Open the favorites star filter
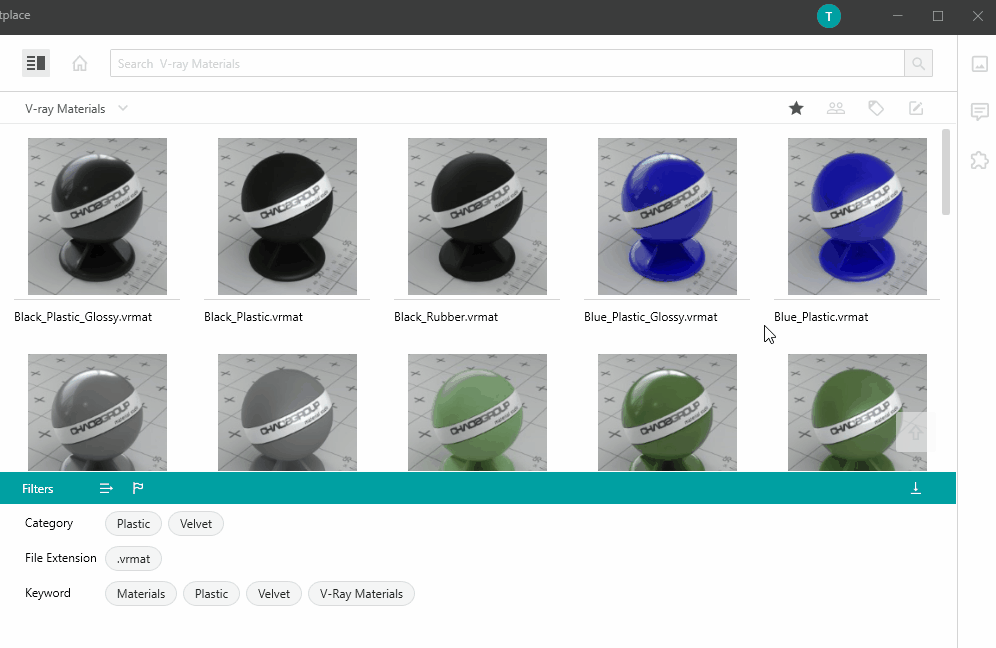The width and height of the screenshot is (996, 648). [796, 107]
